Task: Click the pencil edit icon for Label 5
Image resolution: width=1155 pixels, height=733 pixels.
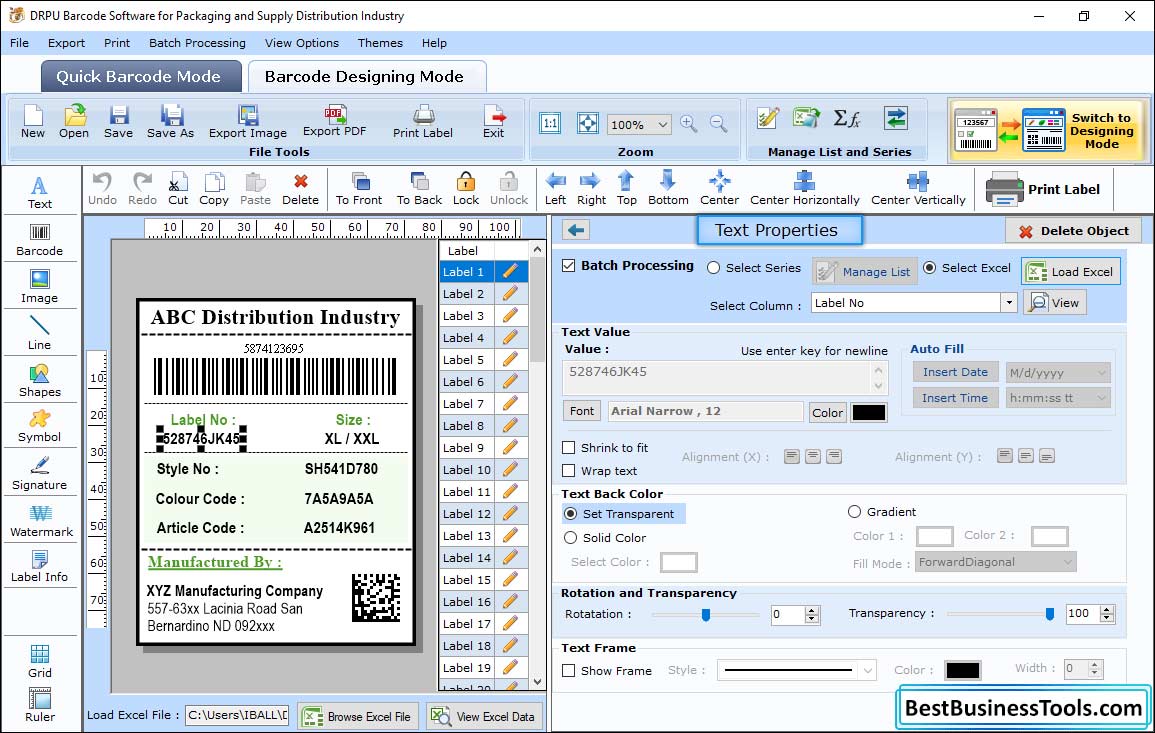Action: [x=510, y=360]
